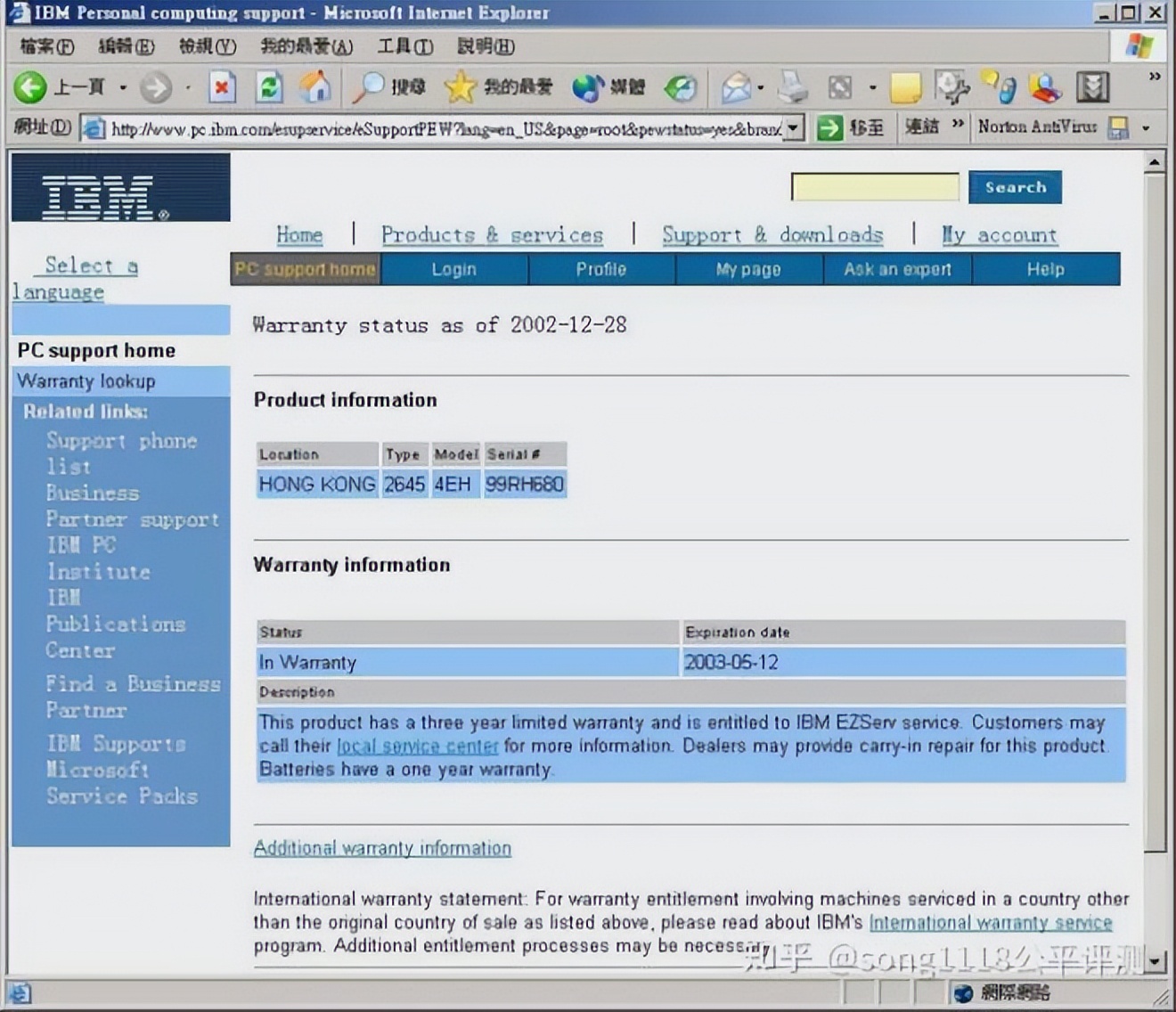Image resolution: width=1176 pixels, height=1012 pixels.
Task: Click the 網際網路 Internet zone indicator
Action: (1002, 992)
